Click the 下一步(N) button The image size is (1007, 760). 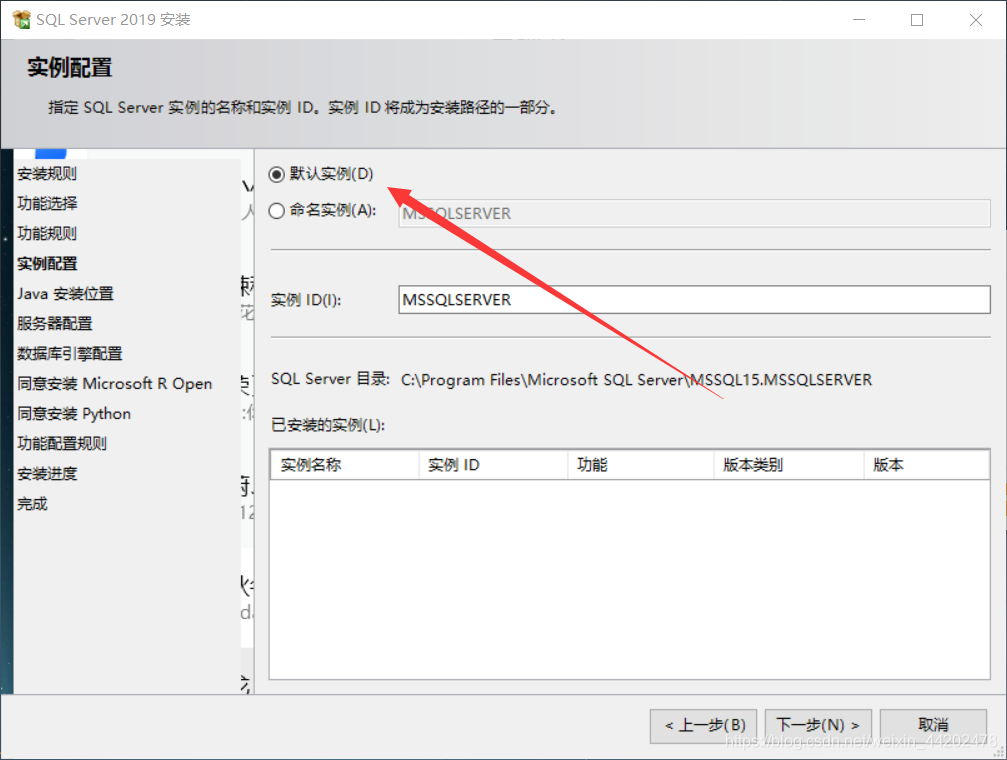click(x=818, y=725)
